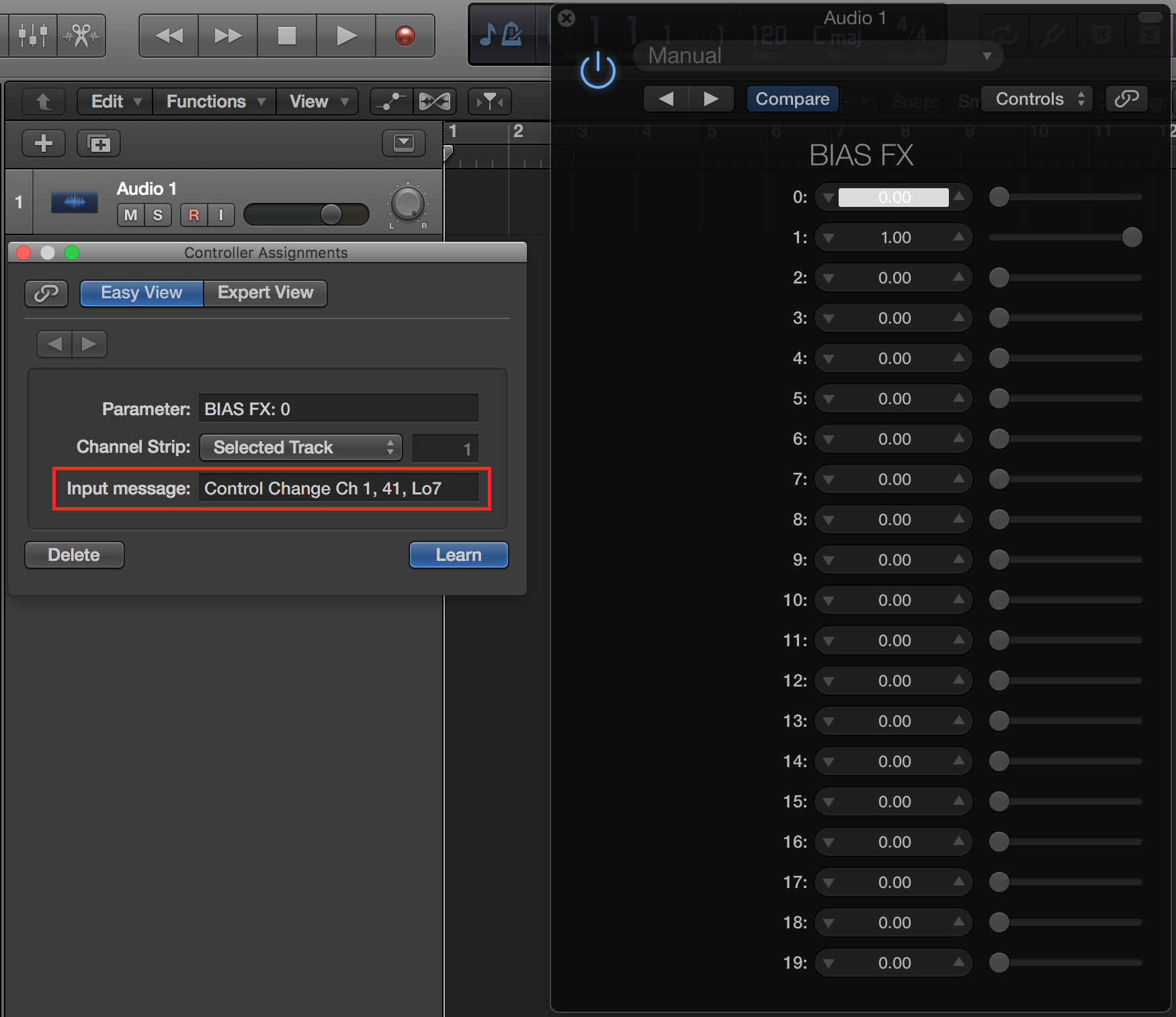Open the Channel Strip Selected Track dropdown
Viewport: 1176px width, 1017px height.
(x=301, y=447)
